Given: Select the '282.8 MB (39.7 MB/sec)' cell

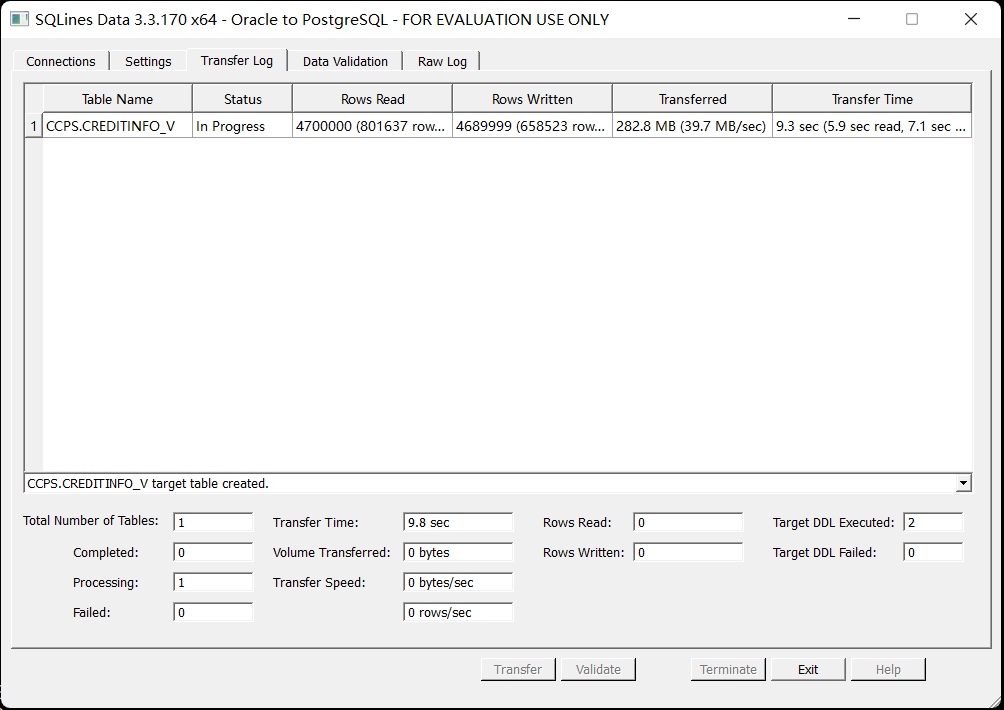Looking at the screenshot, I should coord(692,126).
